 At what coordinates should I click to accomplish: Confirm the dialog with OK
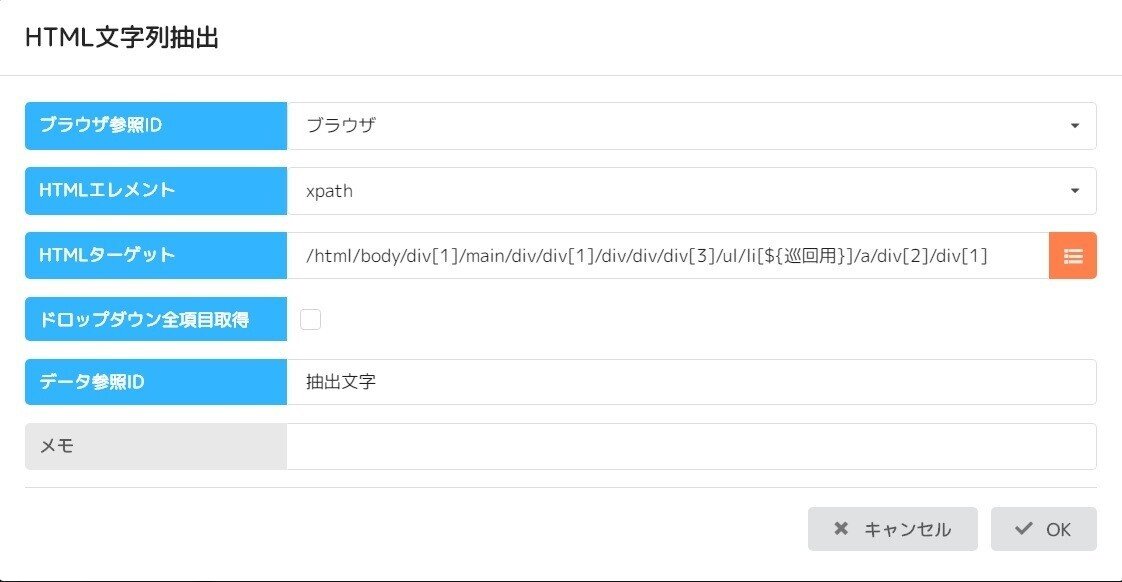1043,529
